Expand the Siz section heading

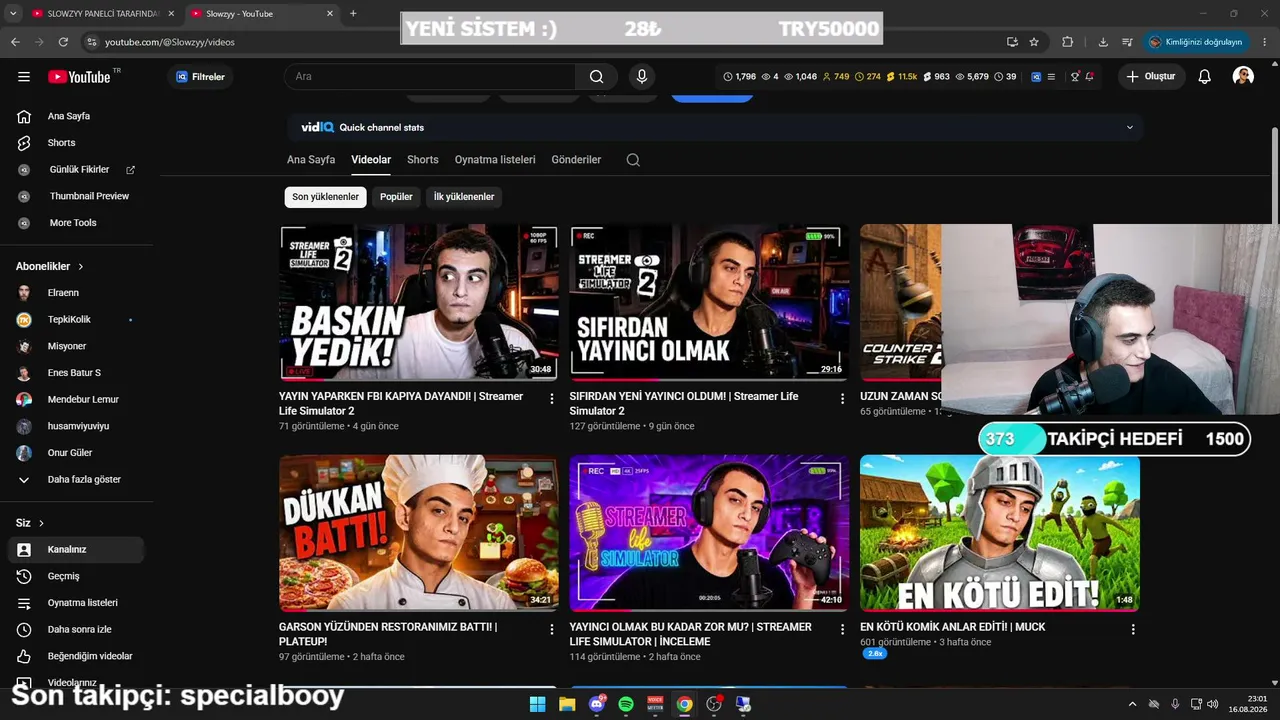30,523
